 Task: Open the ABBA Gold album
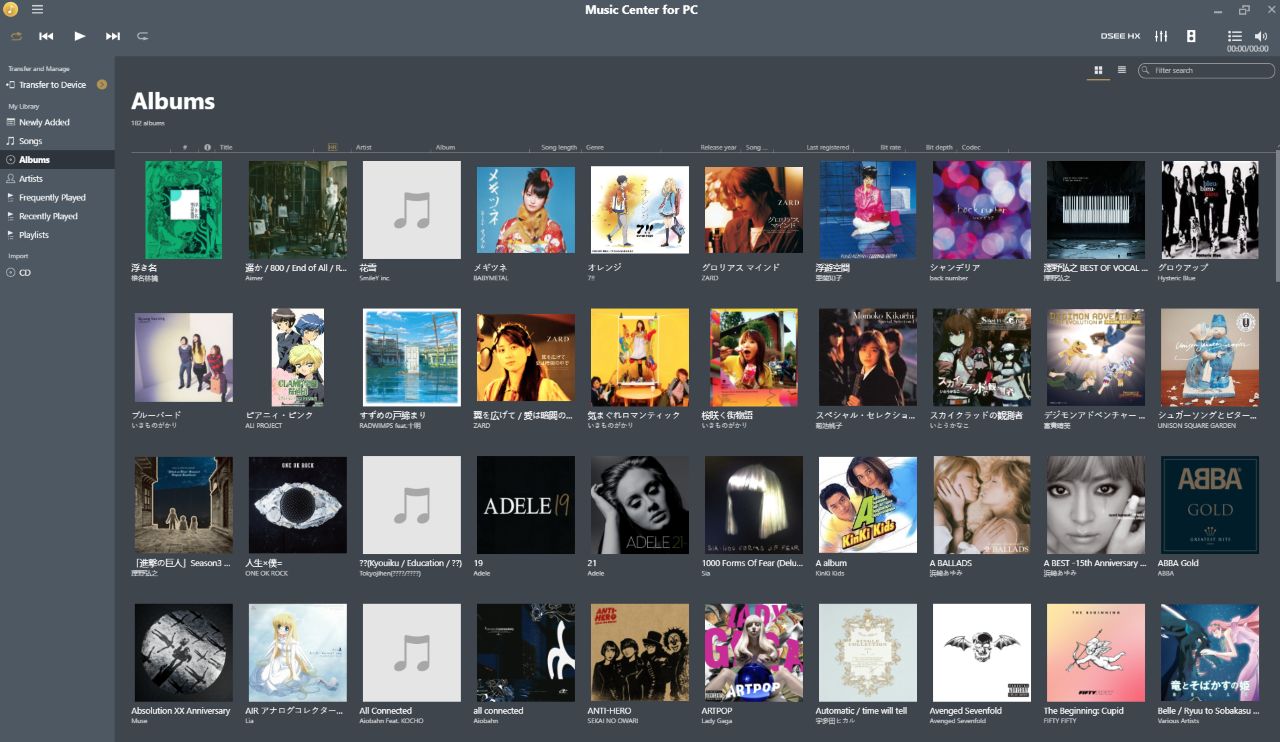point(1210,505)
